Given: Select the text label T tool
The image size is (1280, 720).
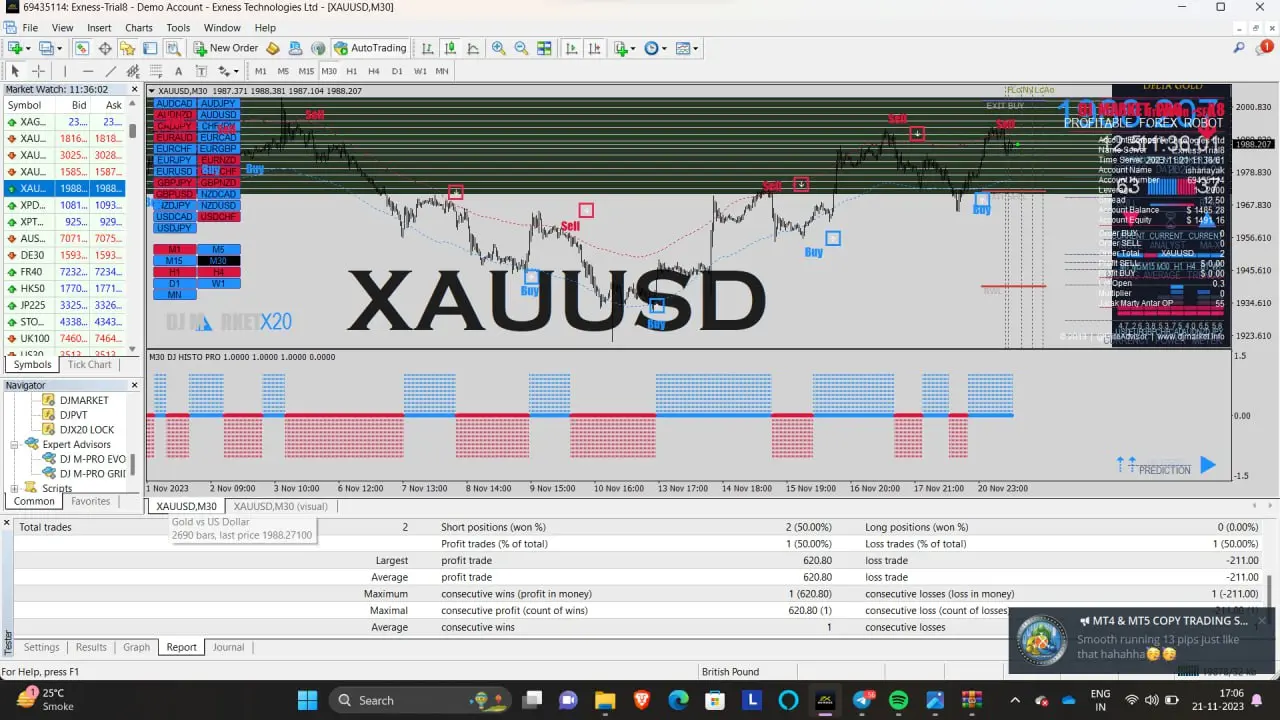Looking at the screenshot, I should 201,71.
